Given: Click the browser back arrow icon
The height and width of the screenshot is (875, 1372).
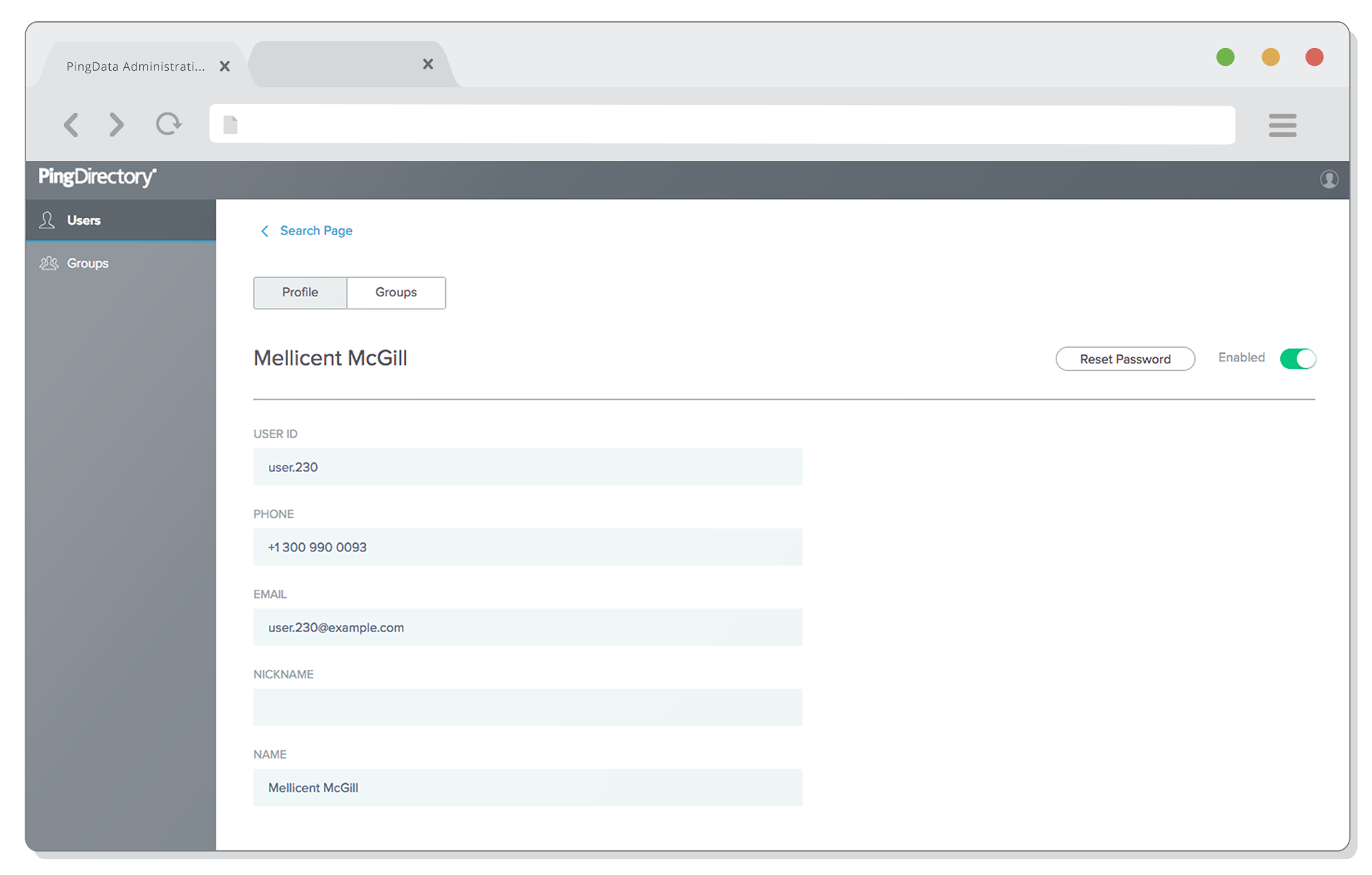Looking at the screenshot, I should (71, 125).
